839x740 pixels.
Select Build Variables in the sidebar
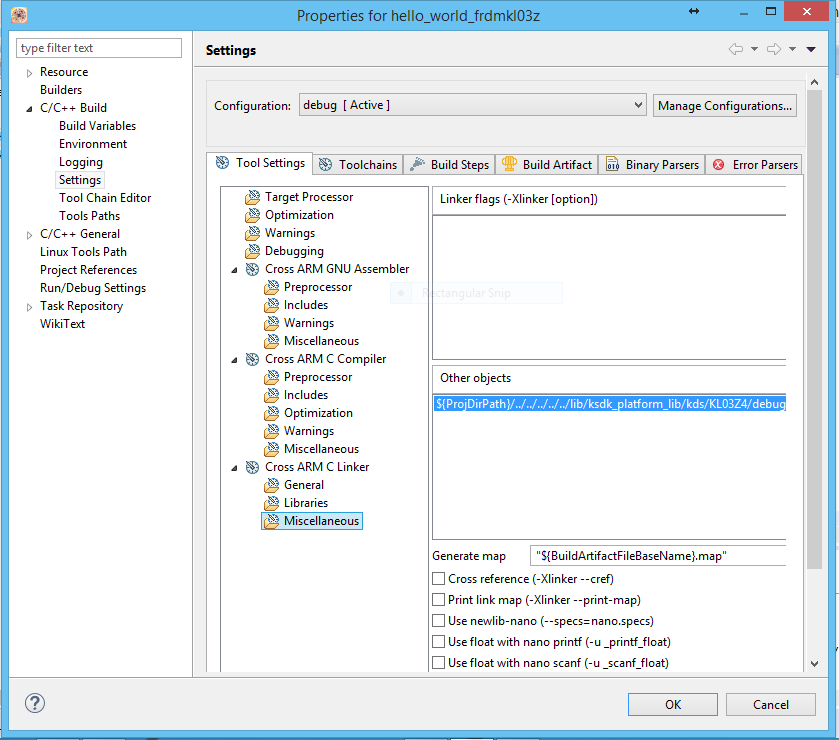[97, 126]
